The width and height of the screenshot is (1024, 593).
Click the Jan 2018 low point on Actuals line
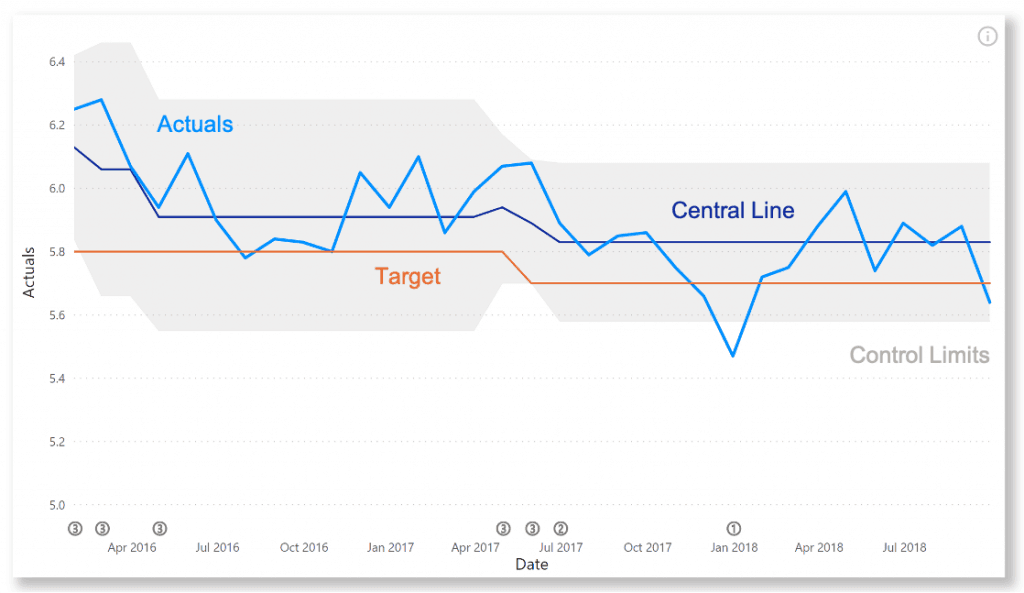(733, 356)
